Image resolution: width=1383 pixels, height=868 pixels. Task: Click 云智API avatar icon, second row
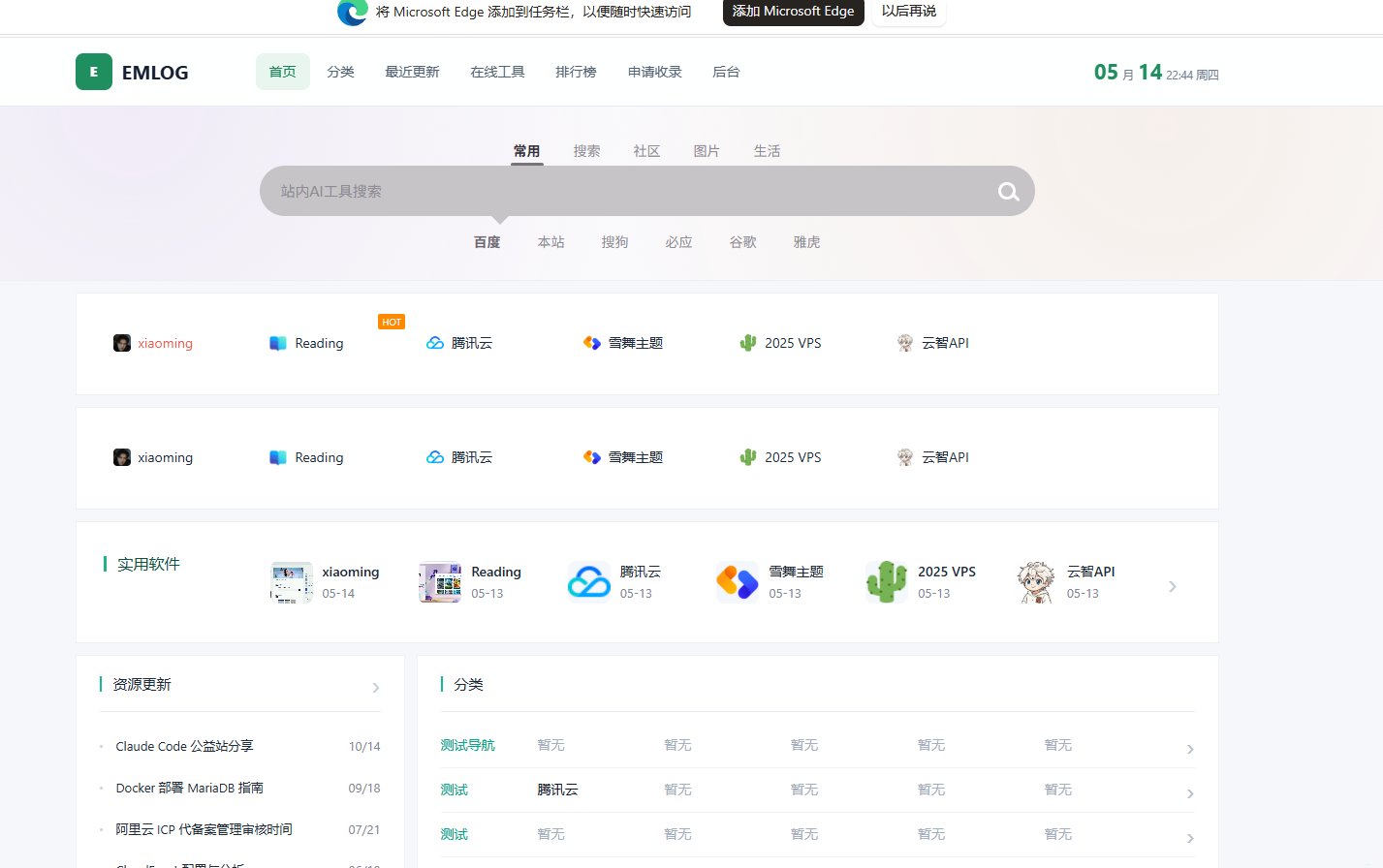point(905,457)
